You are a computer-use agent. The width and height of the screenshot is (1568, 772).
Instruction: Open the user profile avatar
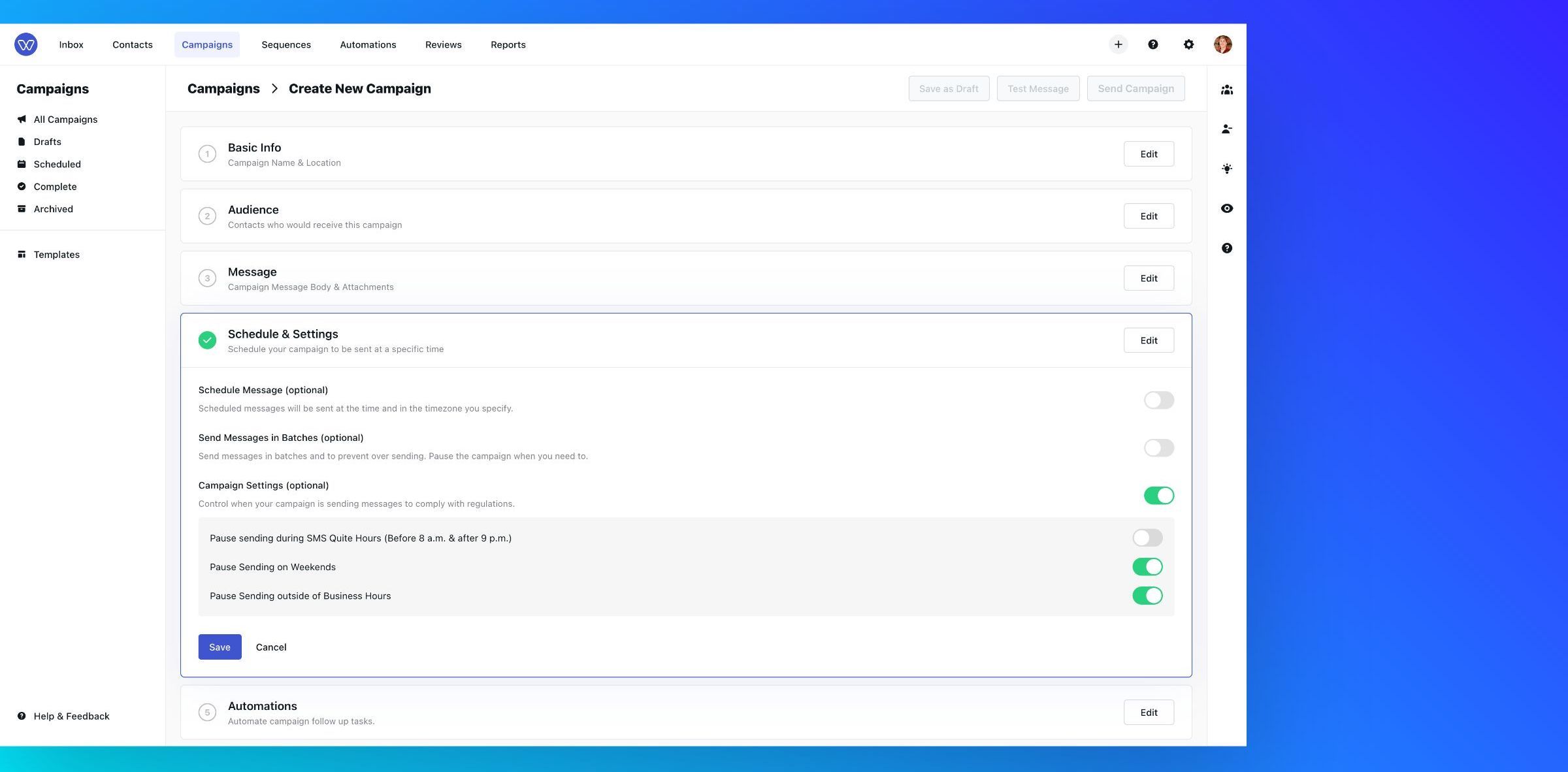coord(1222,44)
